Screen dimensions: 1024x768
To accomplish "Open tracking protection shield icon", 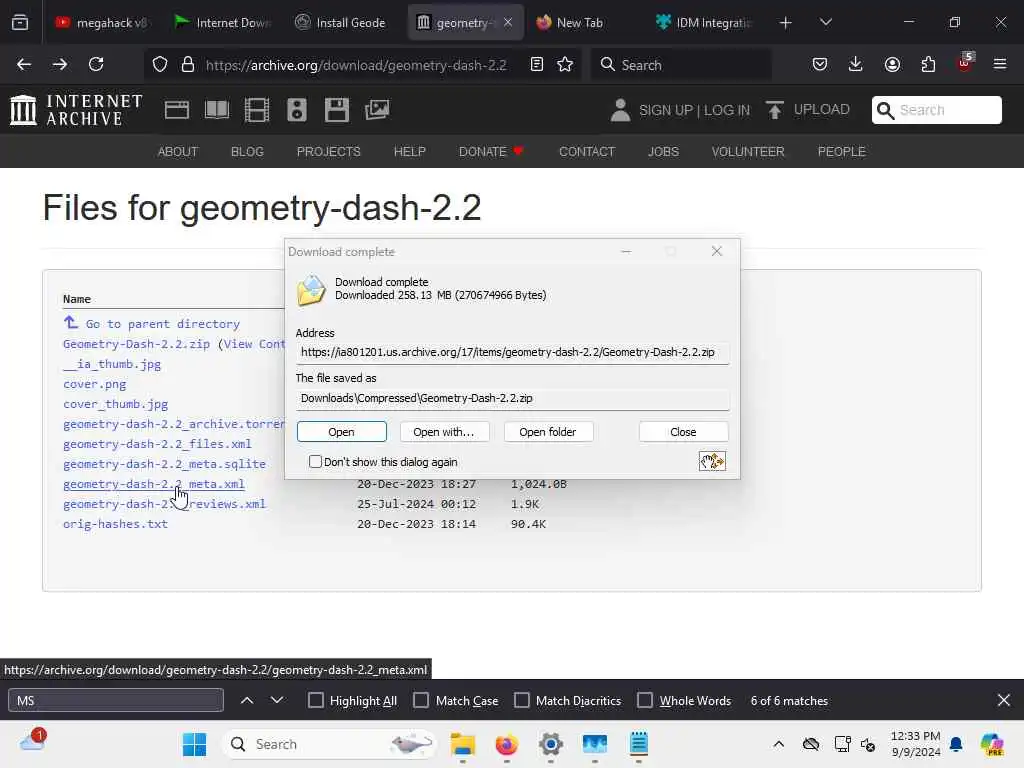I will coord(160,65).
